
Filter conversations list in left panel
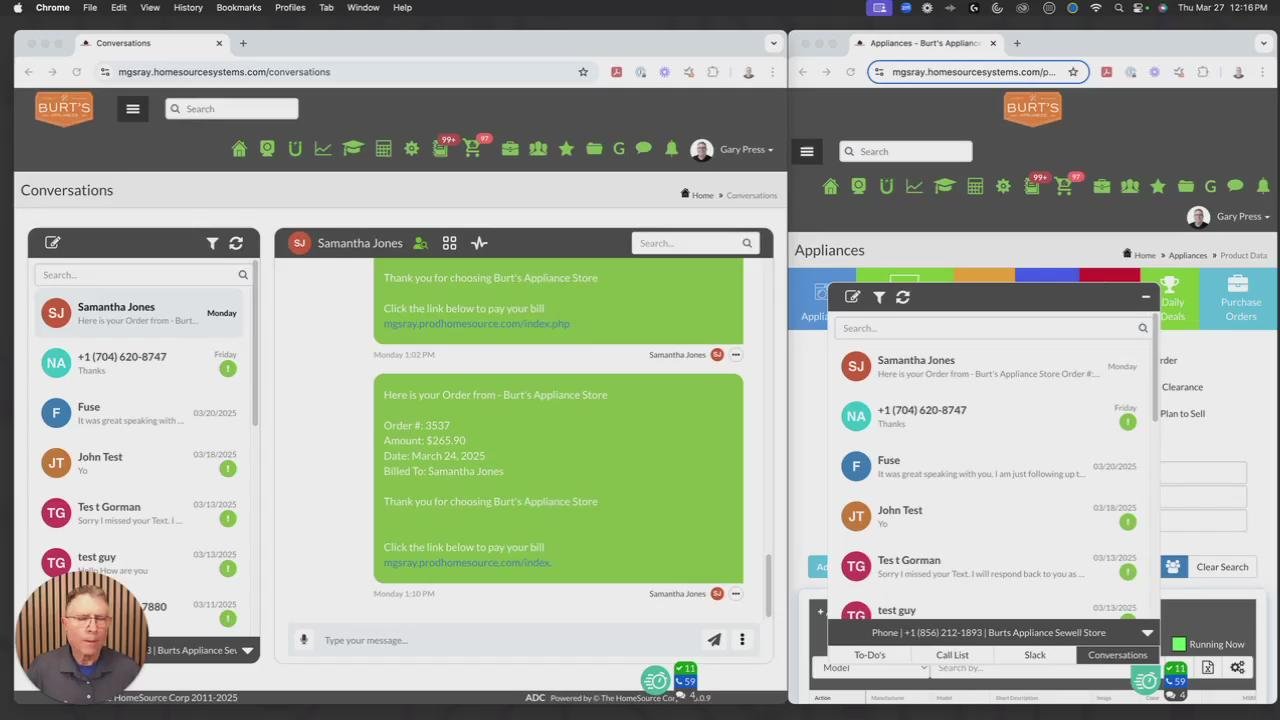[x=212, y=243]
